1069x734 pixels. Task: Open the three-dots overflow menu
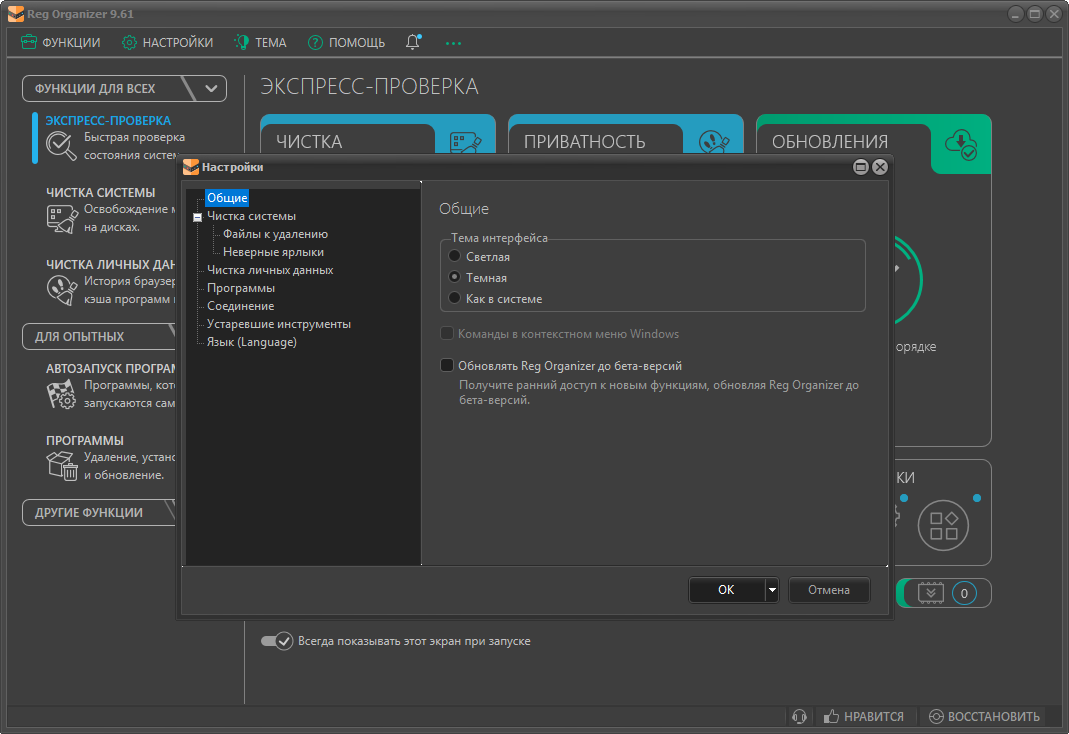[453, 43]
